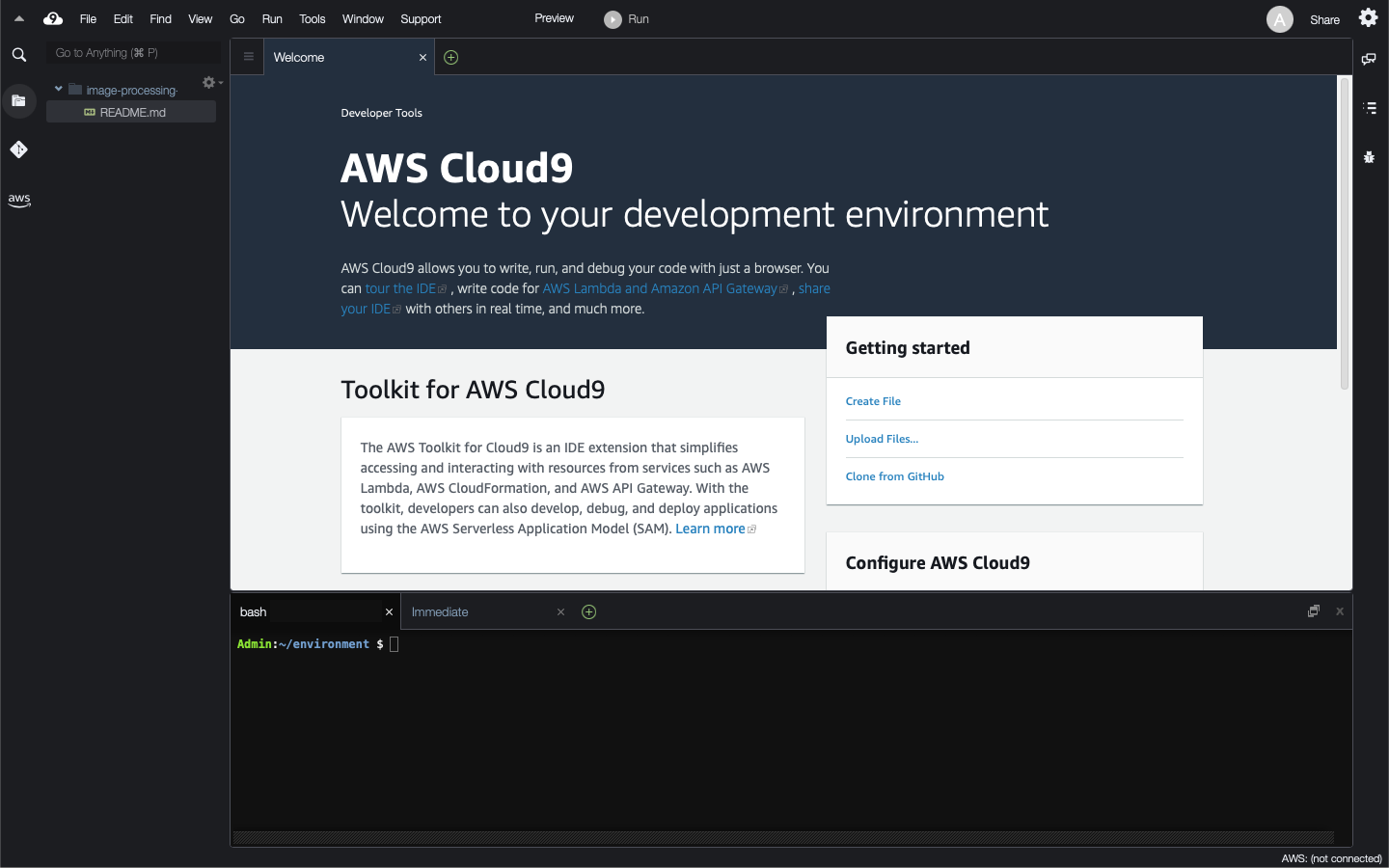Open the Collaborate chat panel icon

click(x=1369, y=59)
